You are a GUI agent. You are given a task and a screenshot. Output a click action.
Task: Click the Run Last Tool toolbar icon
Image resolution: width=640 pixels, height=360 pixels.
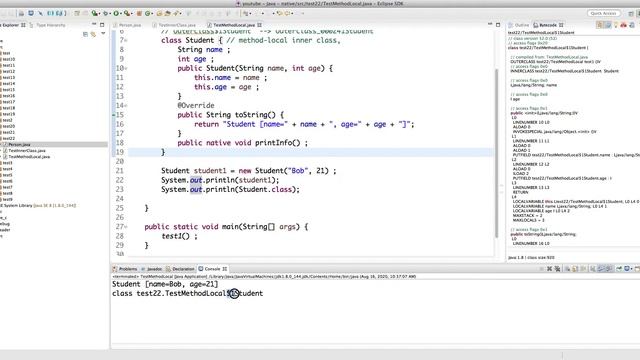127,13
